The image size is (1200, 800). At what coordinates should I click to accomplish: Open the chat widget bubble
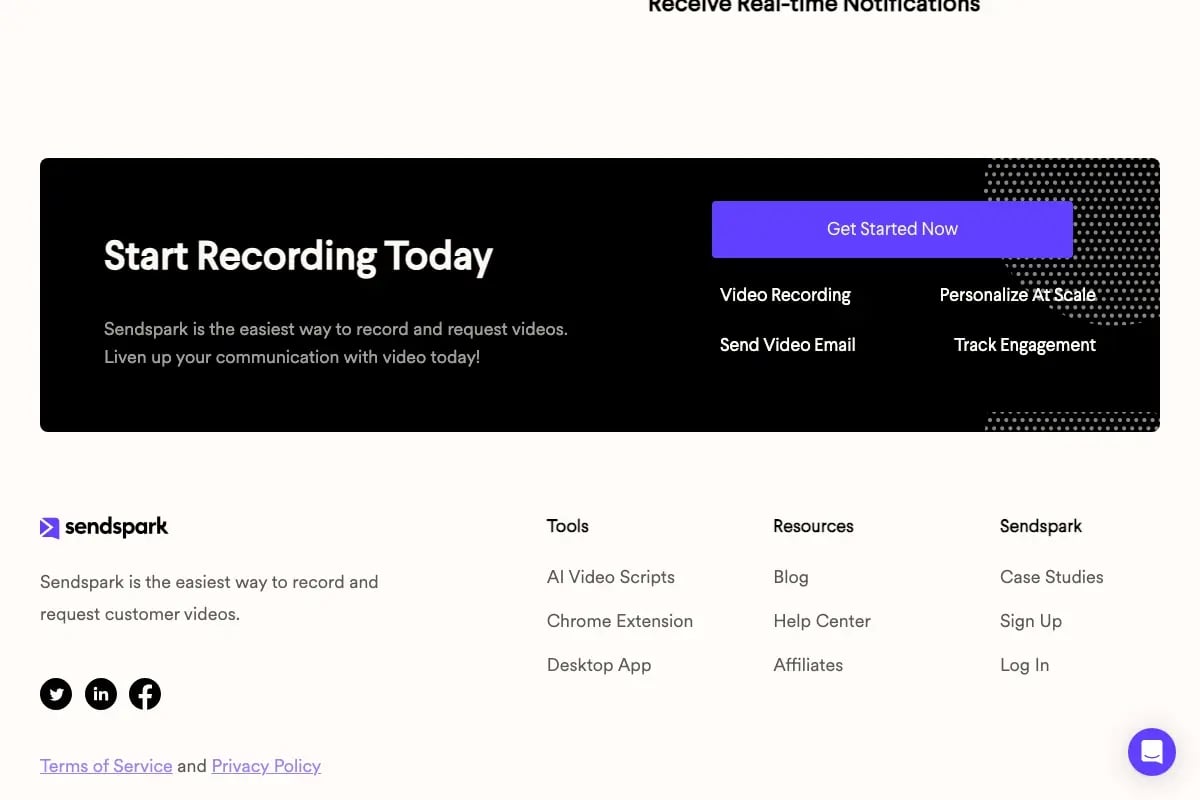1152,752
